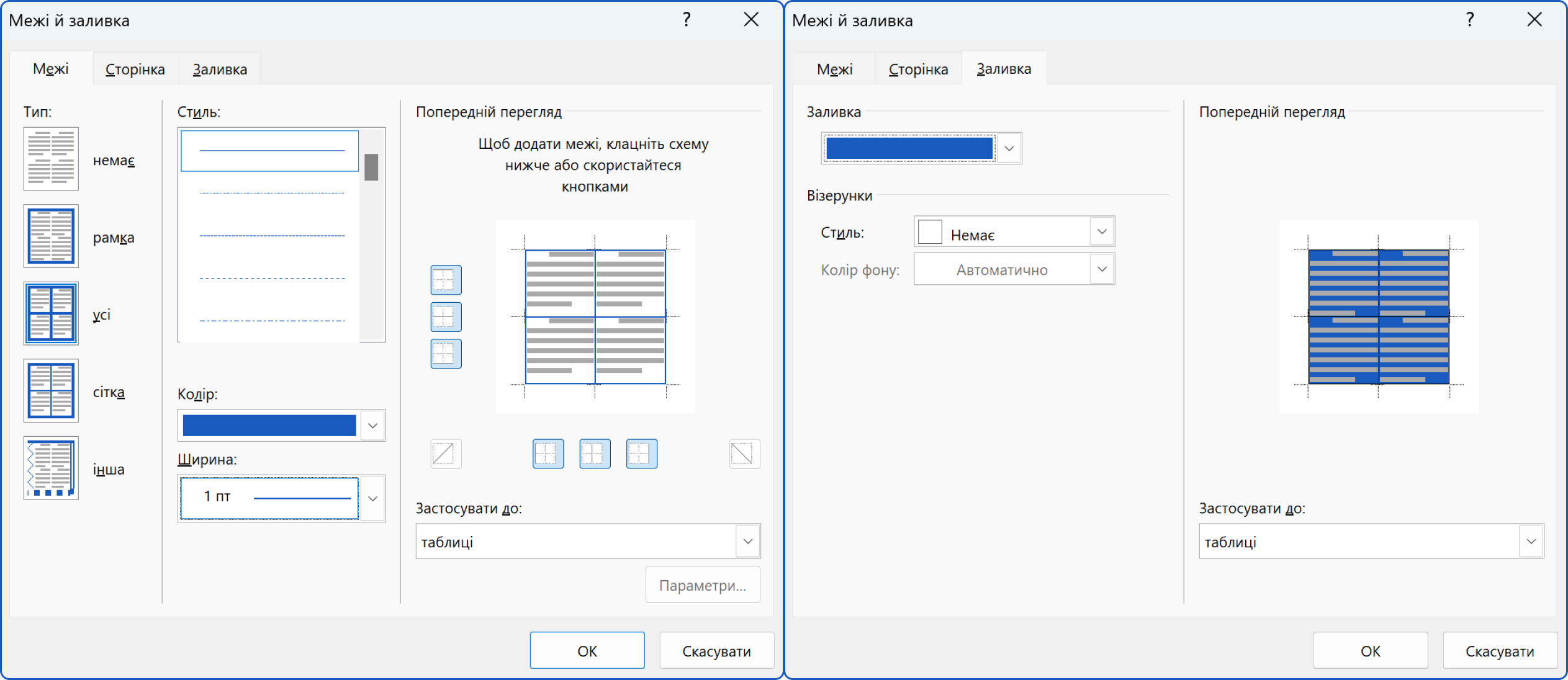This screenshot has height=680, width=1568.
Task: Toggle inside vertical border button
Action: point(595,454)
